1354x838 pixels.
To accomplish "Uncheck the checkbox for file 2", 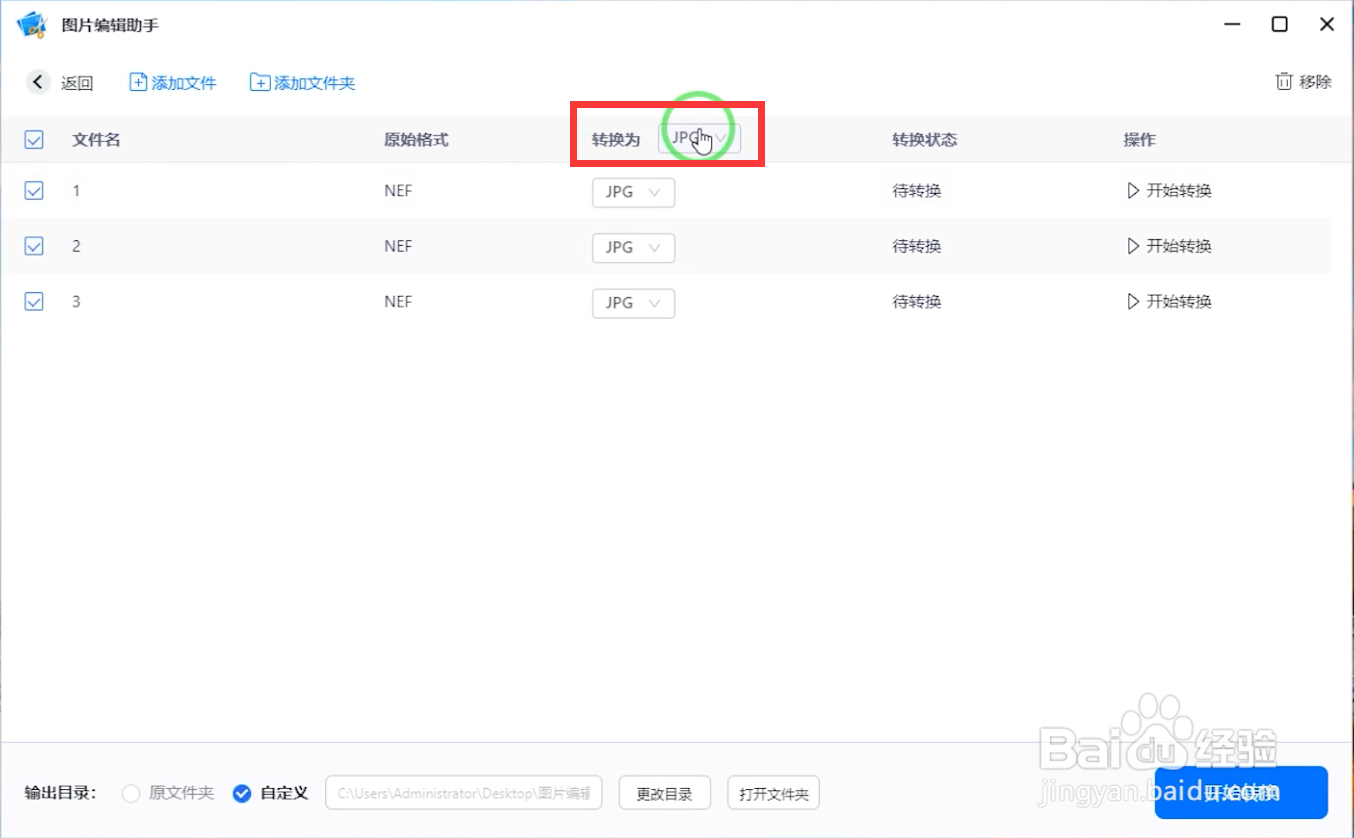I will (34, 246).
